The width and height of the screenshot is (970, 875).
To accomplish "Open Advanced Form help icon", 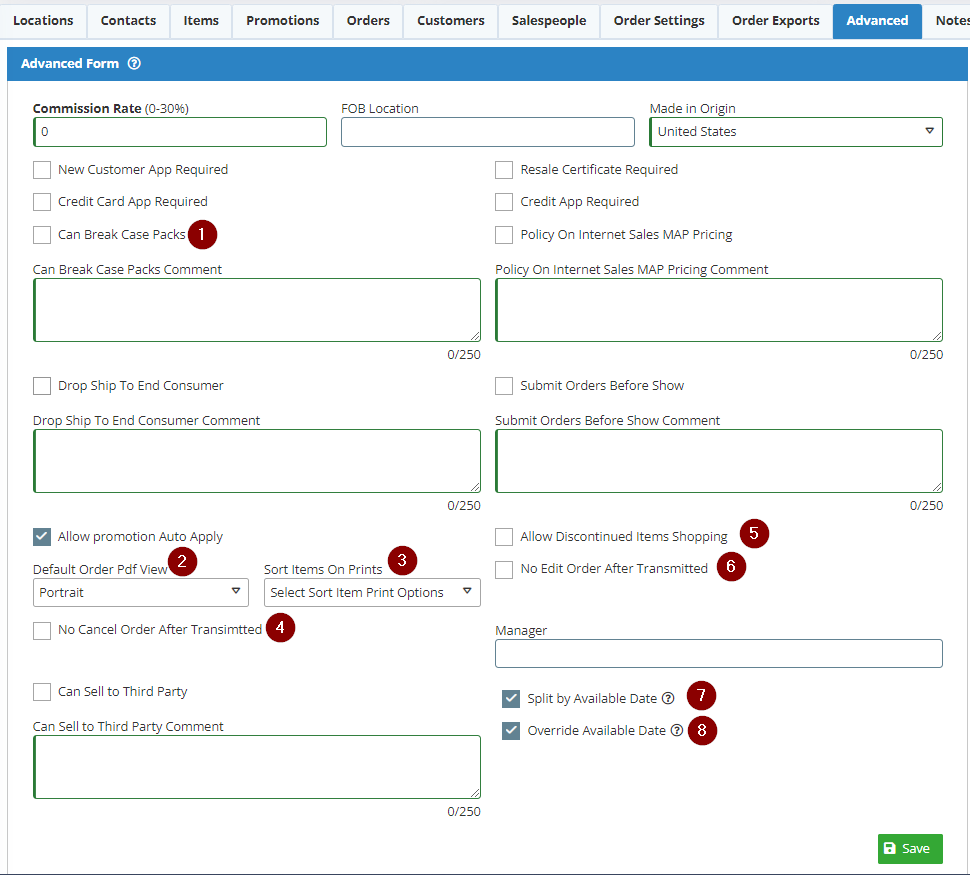I will coord(134,63).
